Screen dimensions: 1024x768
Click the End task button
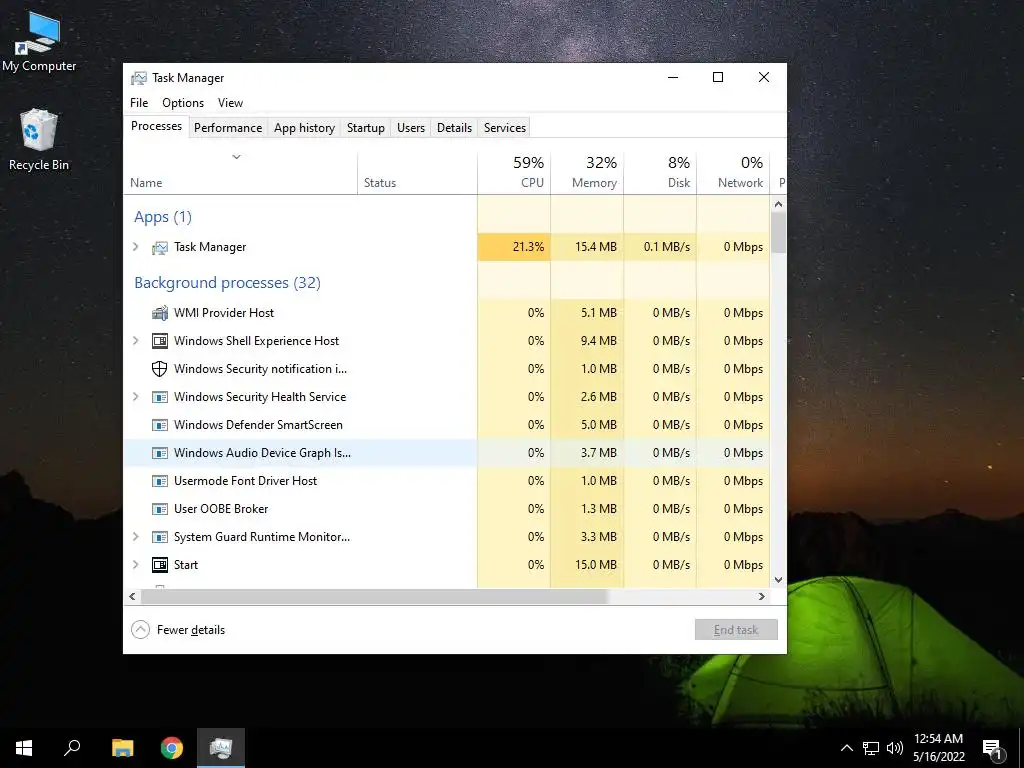pos(736,630)
